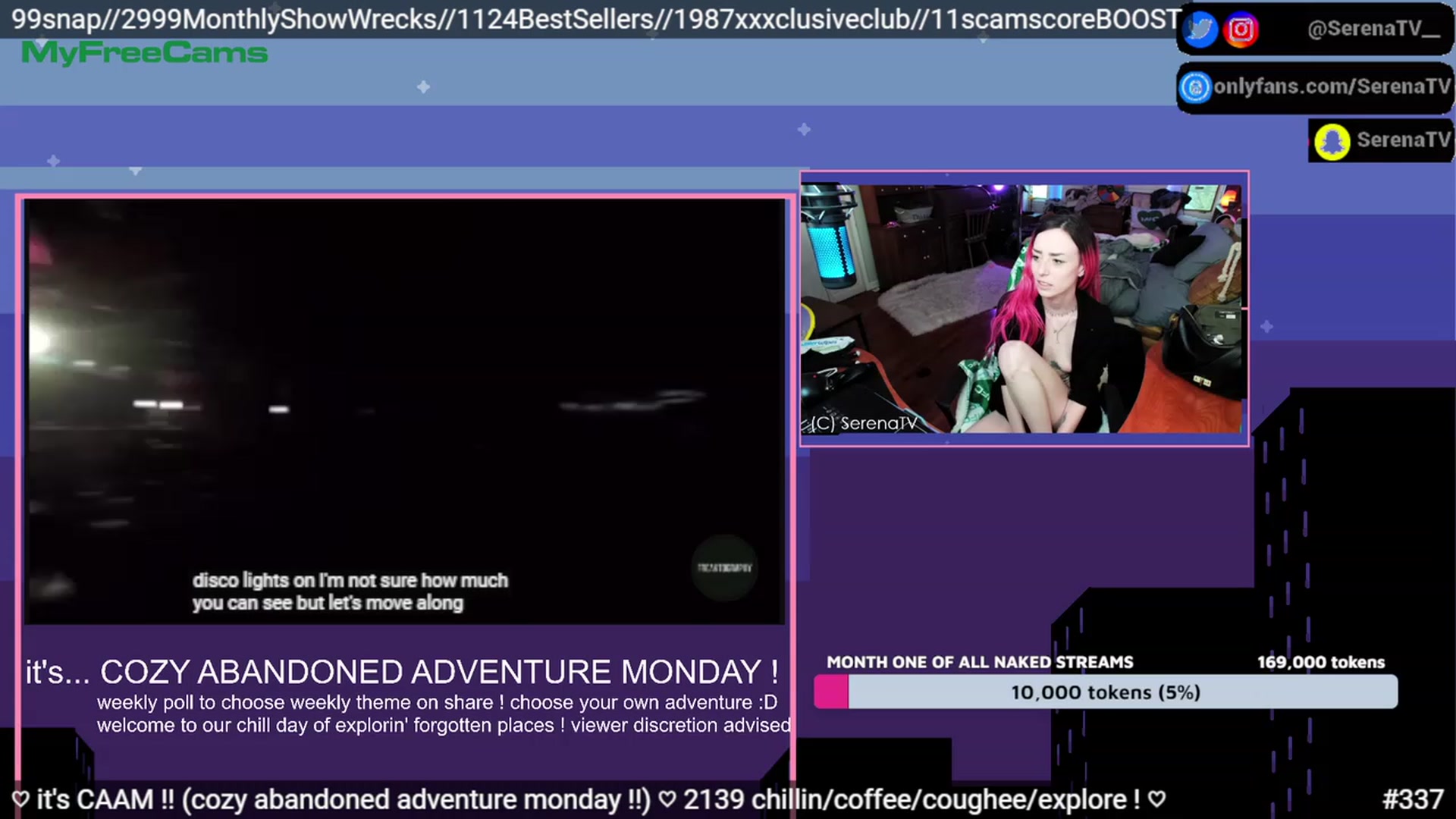Click the top price menu ticker text
This screenshot has width=1456, height=819.
pos(596,19)
